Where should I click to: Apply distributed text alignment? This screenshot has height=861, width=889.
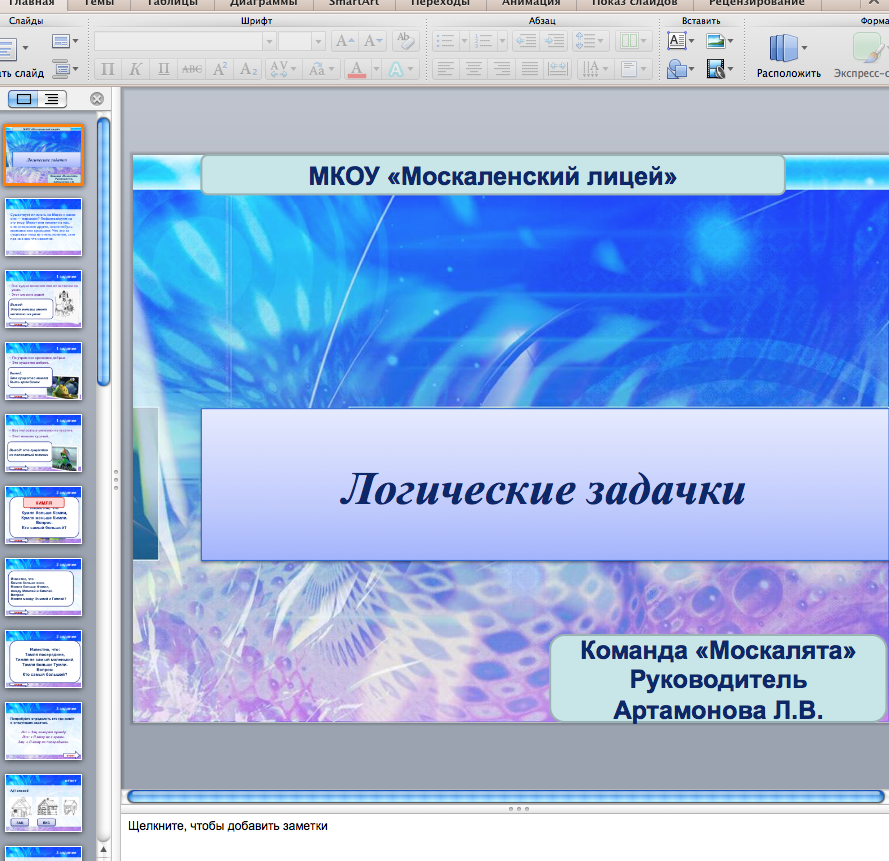(x=557, y=69)
